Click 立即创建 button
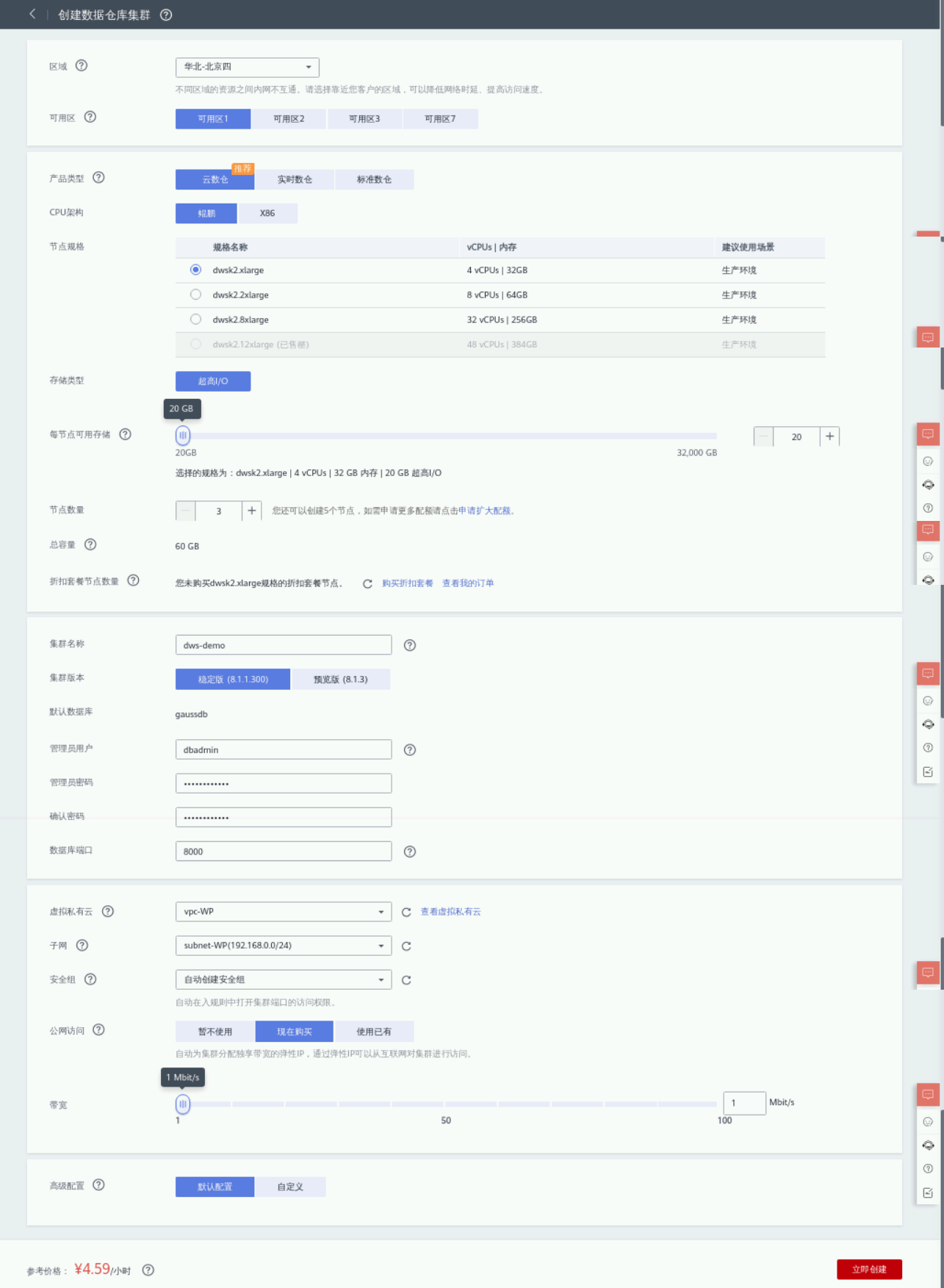The image size is (944, 1288). tap(869, 1270)
